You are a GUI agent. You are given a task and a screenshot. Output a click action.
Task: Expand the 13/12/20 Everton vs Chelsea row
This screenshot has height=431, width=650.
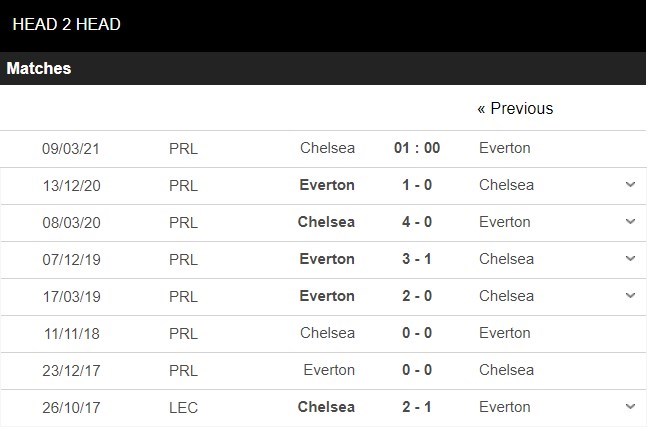coord(629,185)
